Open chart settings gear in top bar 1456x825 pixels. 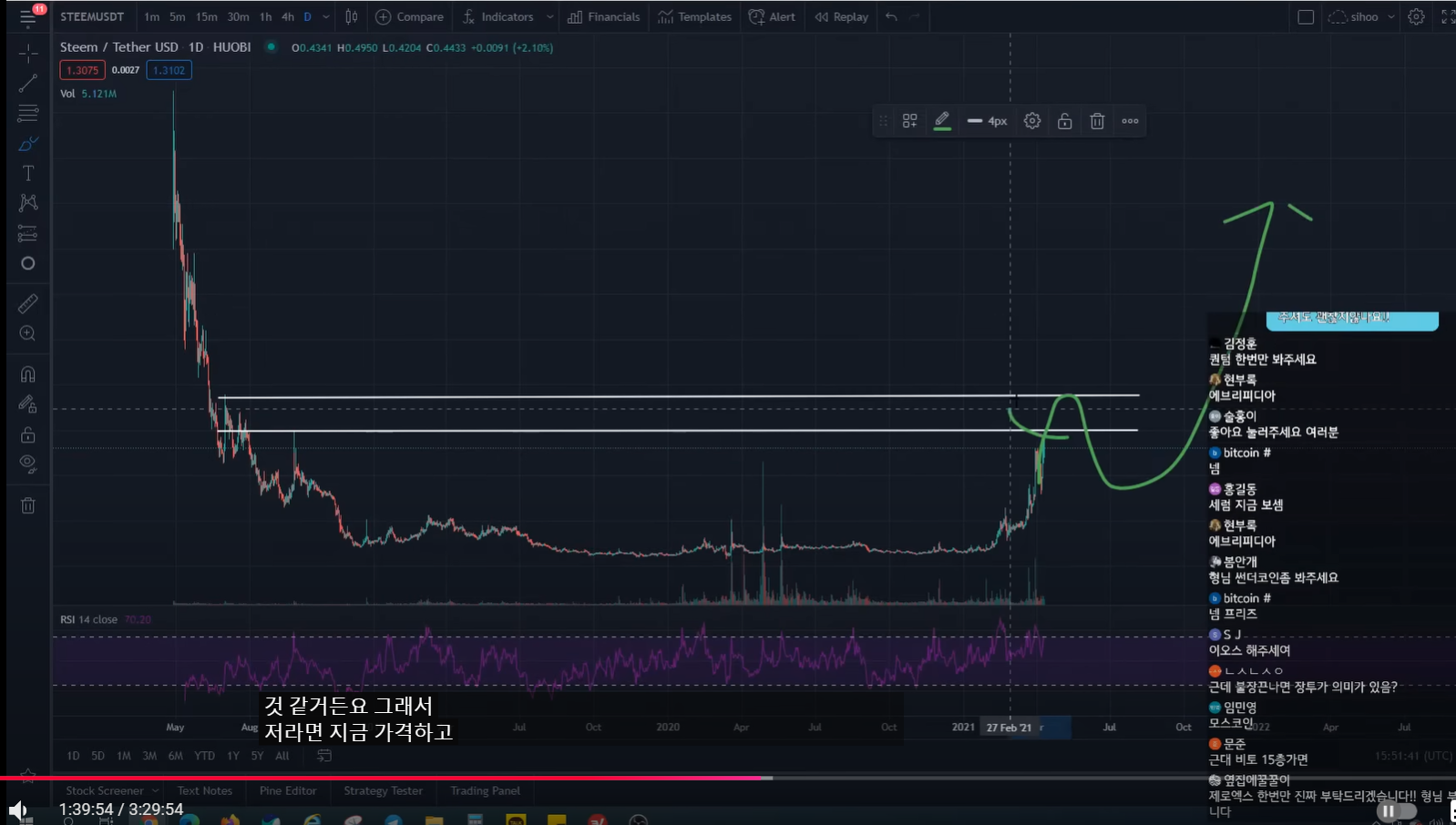1416,16
